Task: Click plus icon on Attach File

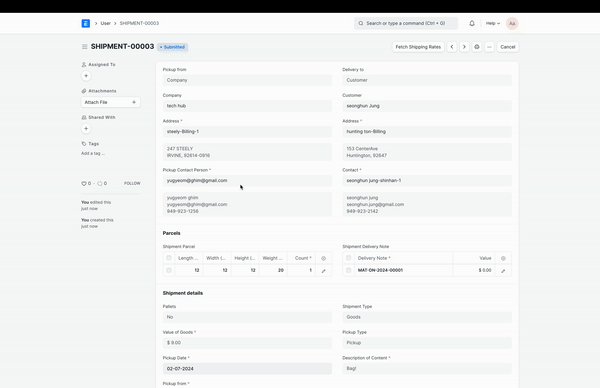Action: pos(134,102)
